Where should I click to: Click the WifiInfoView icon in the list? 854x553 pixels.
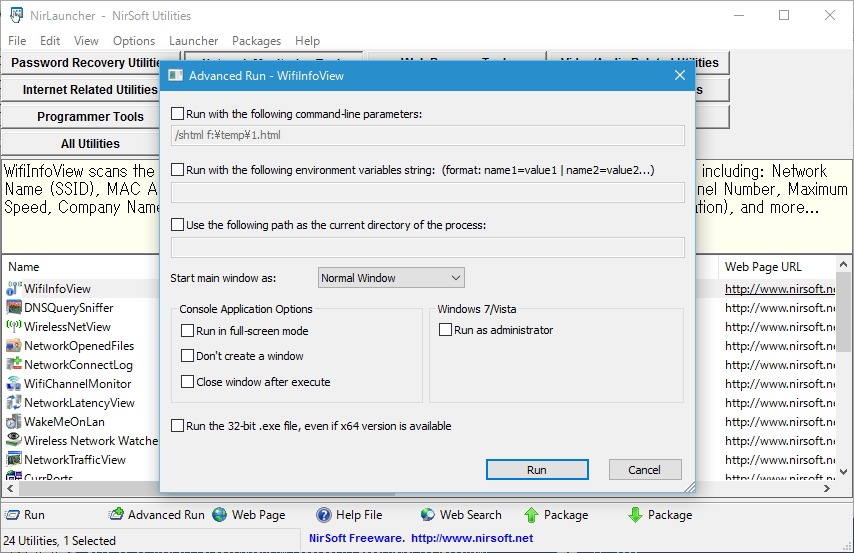point(14,289)
